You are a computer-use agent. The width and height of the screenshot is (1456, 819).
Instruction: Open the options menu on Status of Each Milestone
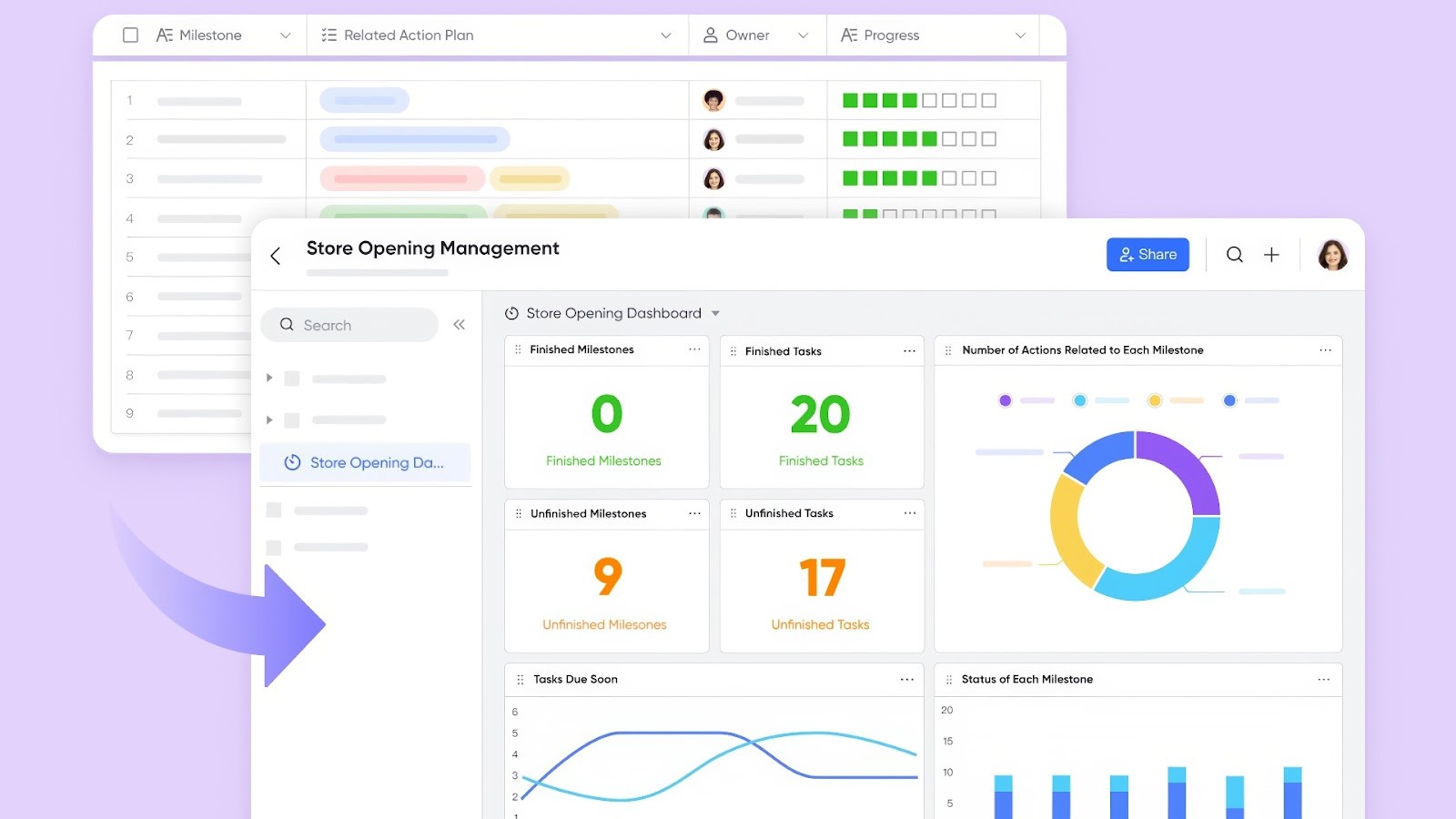point(1323,679)
